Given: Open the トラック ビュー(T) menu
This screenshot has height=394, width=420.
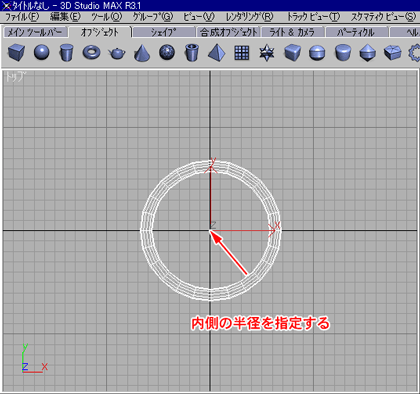Looking at the screenshot, I should [x=314, y=17].
